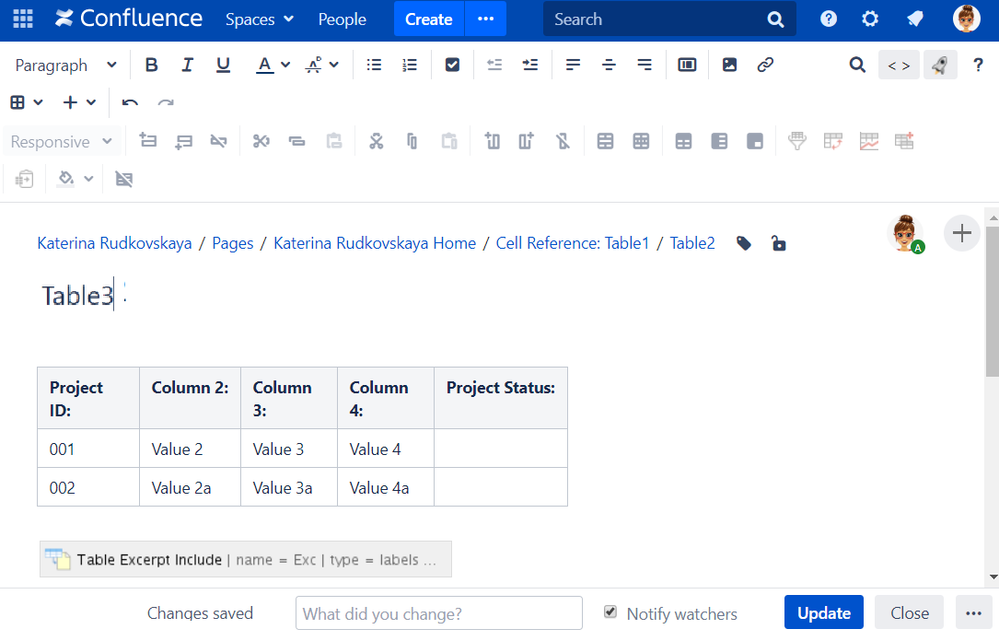The height and width of the screenshot is (631, 999).
Task: Click the Table3 page title field
Action: 78,296
